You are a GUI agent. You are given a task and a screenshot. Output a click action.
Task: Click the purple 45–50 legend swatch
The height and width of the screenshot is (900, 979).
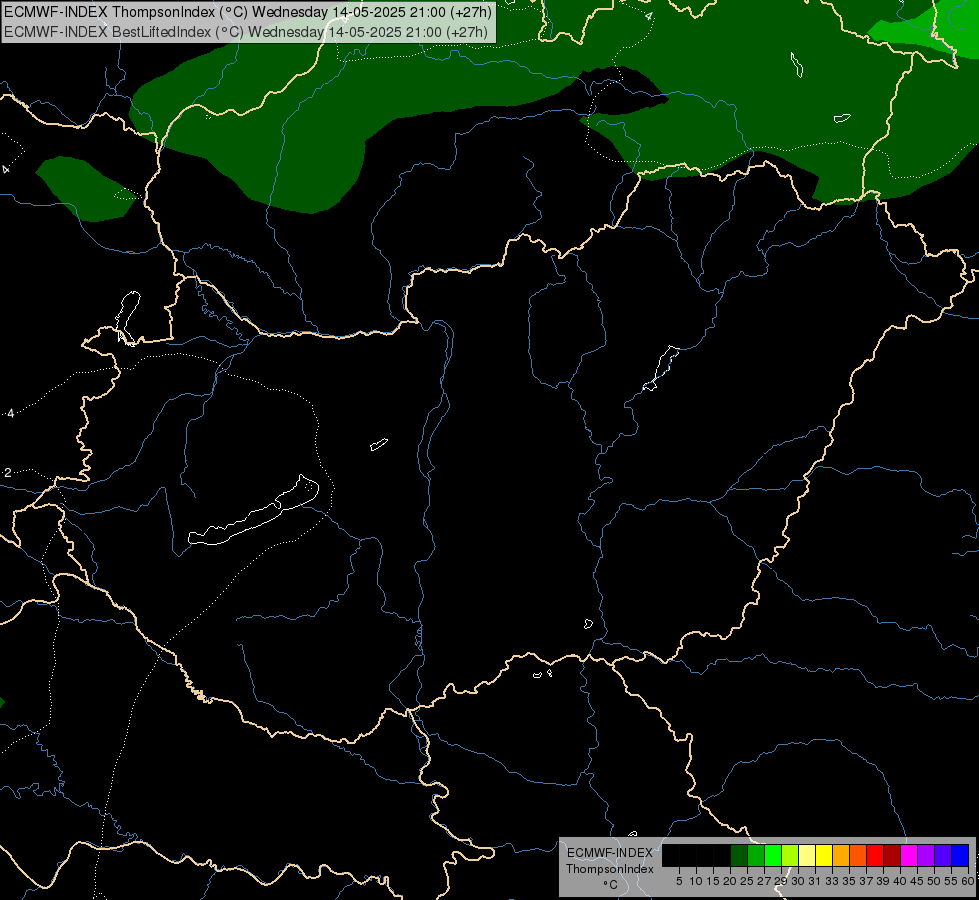926,855
